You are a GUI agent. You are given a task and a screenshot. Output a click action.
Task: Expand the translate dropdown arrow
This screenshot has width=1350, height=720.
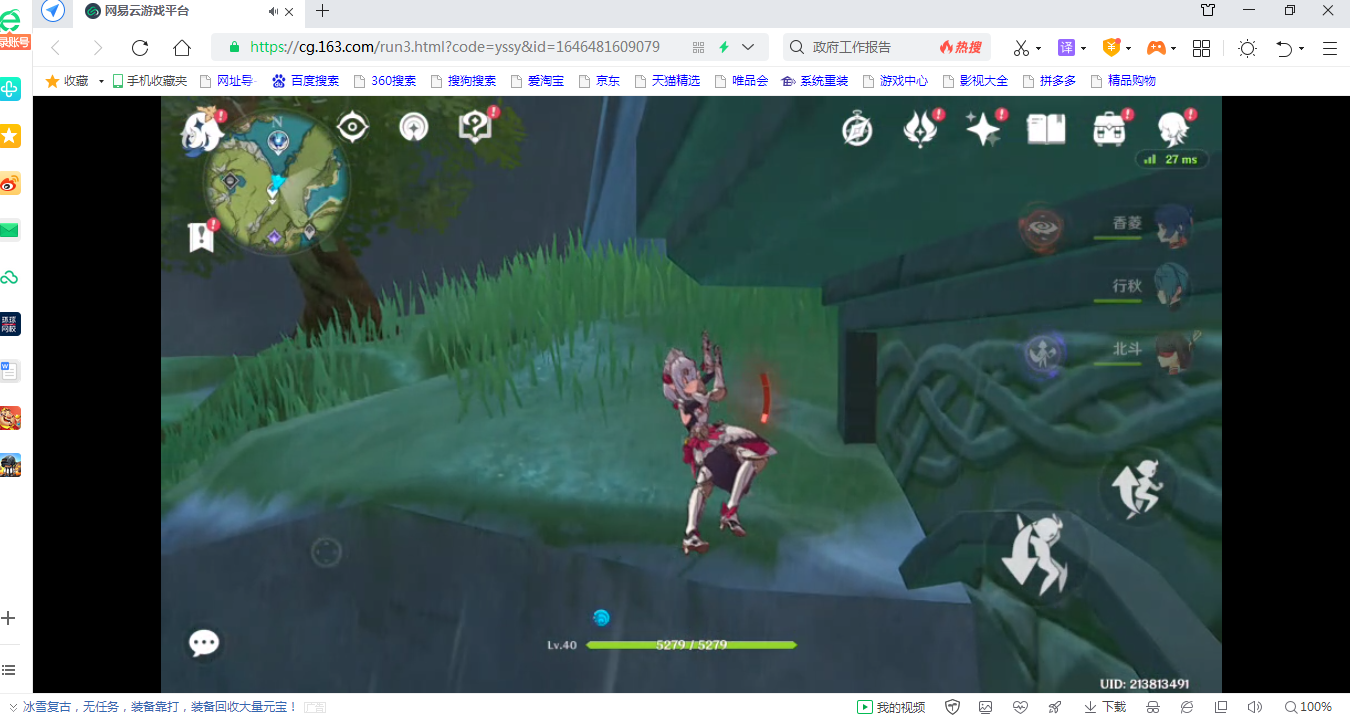pos(1084,48)
